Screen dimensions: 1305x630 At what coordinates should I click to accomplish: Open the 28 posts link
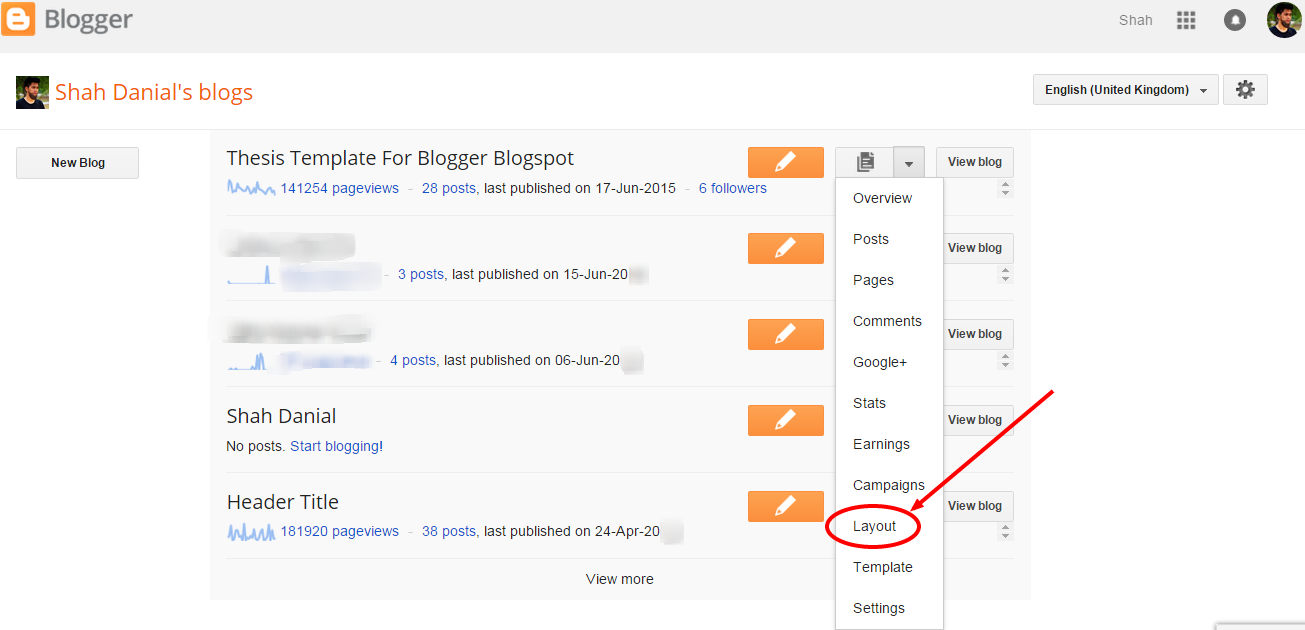tap(449, 188)
